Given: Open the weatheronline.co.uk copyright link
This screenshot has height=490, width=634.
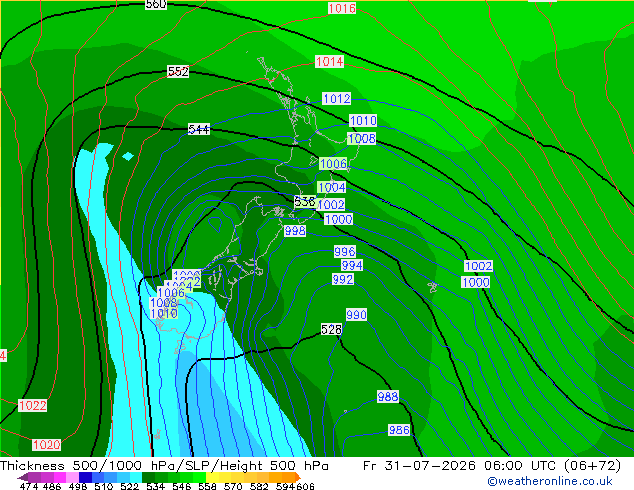Looking at the screenshot, I should pos(549,481).
